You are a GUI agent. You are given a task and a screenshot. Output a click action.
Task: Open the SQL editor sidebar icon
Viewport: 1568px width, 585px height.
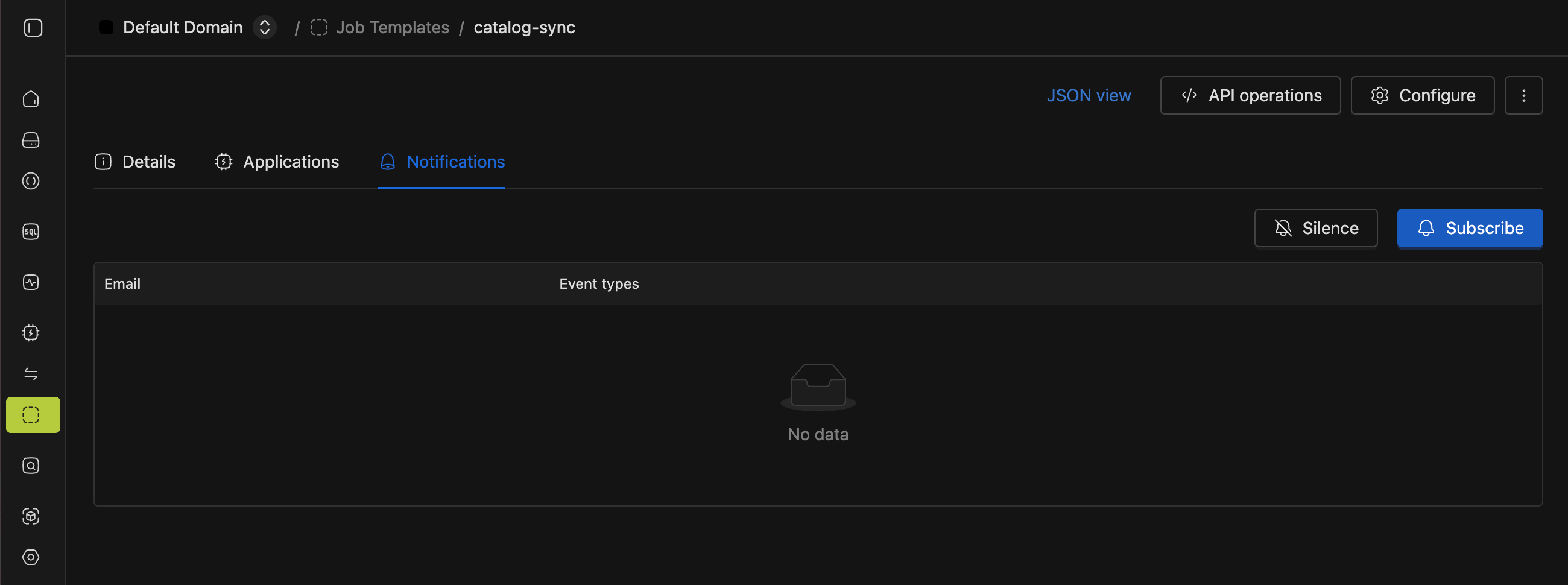point(31,232)
